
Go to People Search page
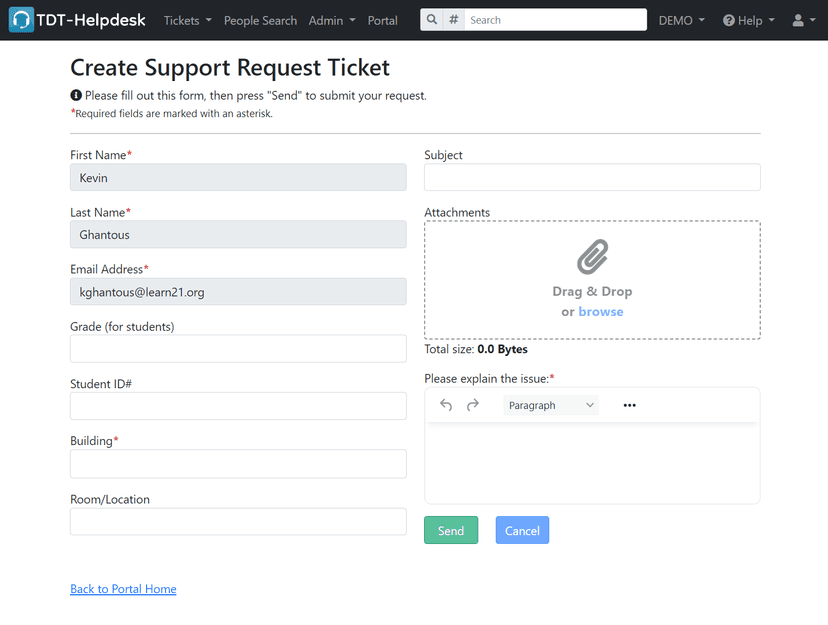click(260, 20)
